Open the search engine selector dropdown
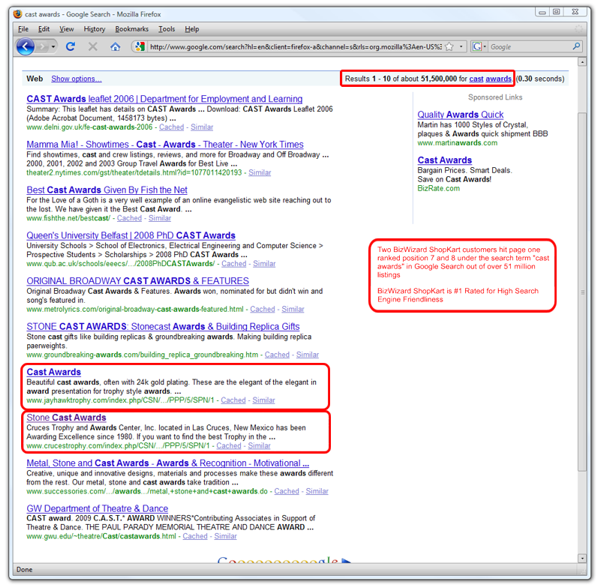This screenshot has height=585, width=600. [479, 47]
